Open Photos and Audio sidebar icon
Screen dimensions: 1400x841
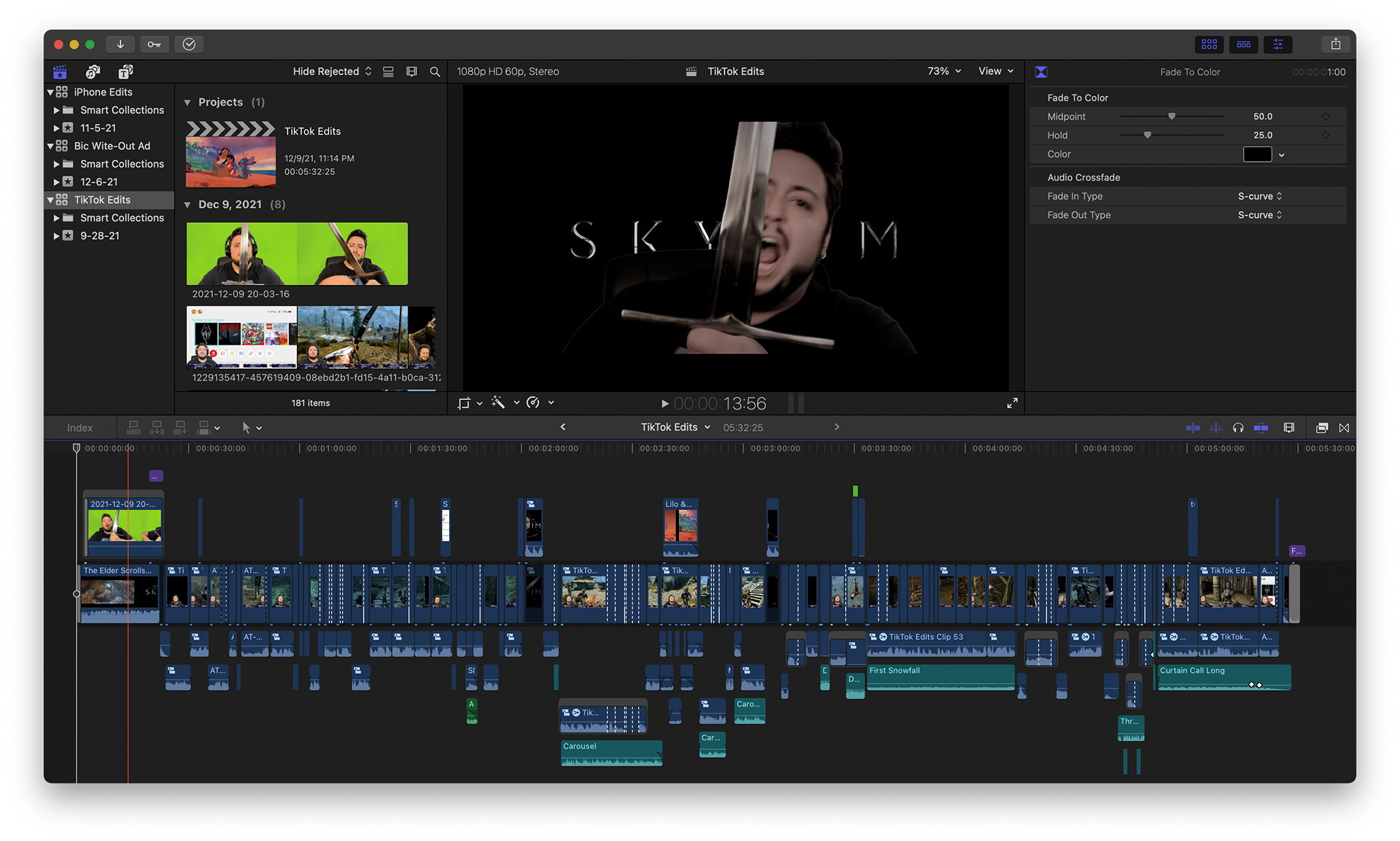[x=92, y=71]
